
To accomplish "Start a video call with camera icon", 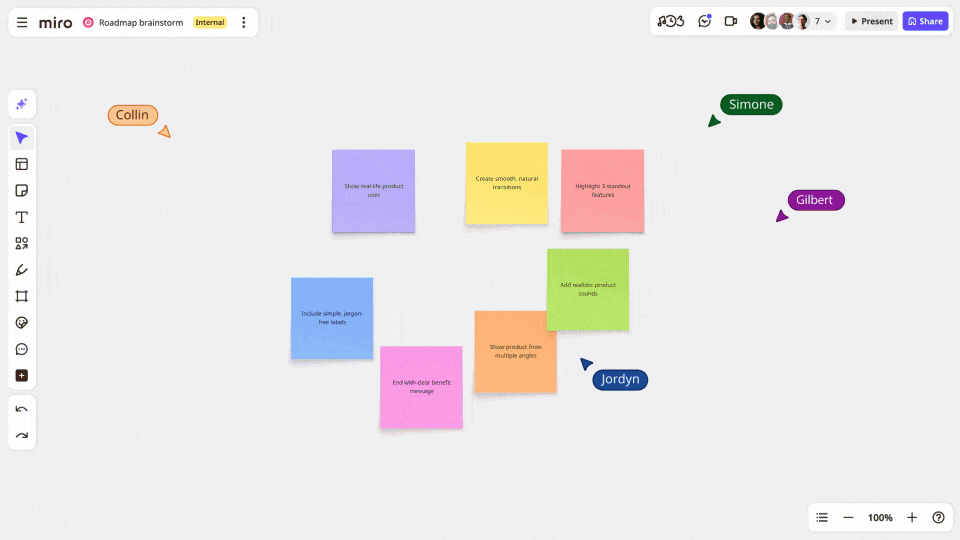I will tap(731, 21).
